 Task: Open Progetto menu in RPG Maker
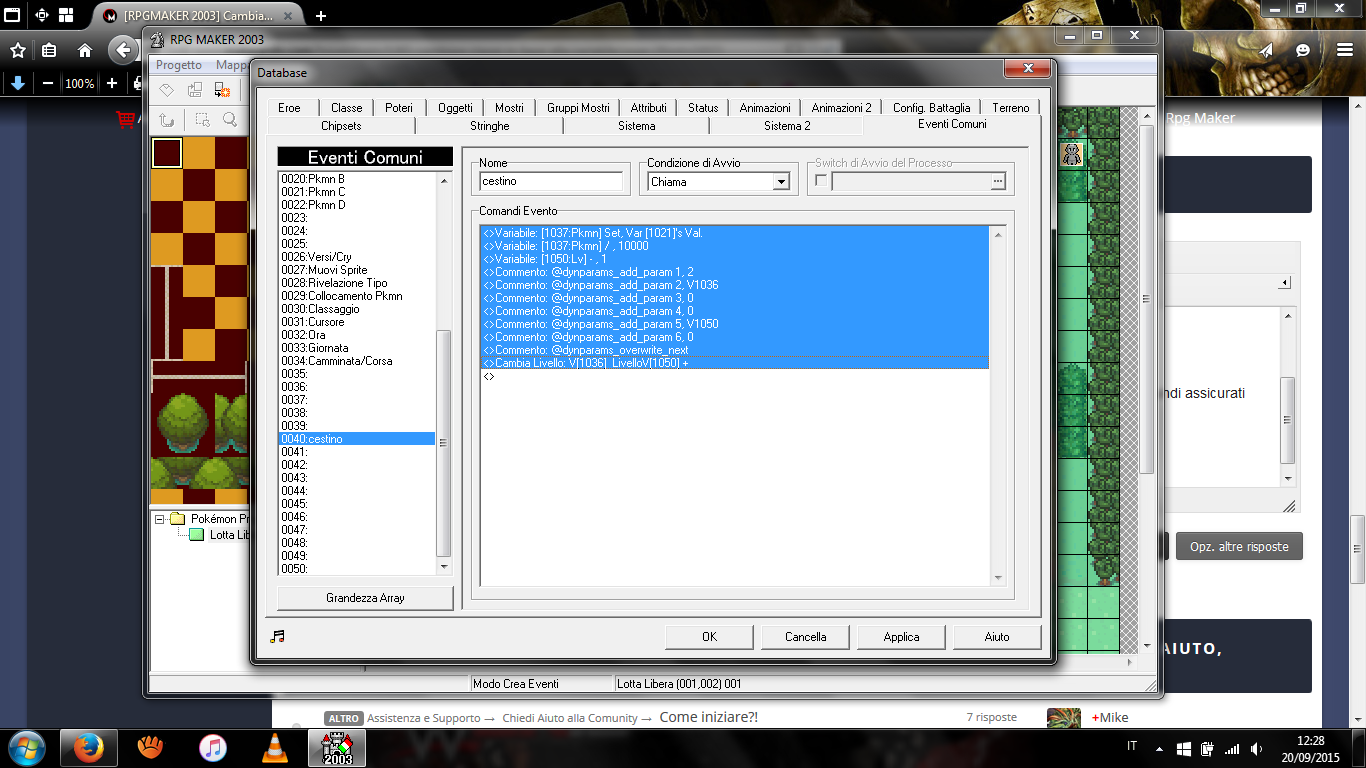click(x=179, y=65)
